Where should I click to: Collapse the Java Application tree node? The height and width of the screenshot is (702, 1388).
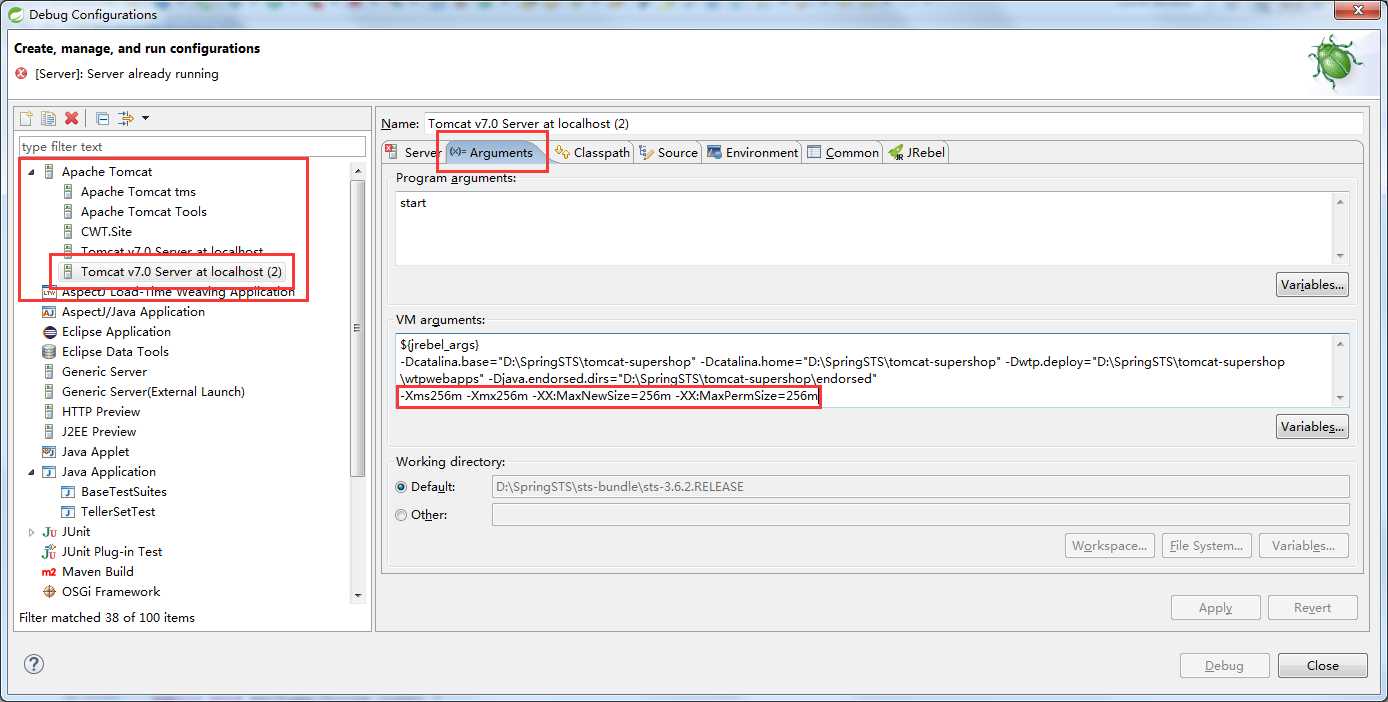click(31, 472)
